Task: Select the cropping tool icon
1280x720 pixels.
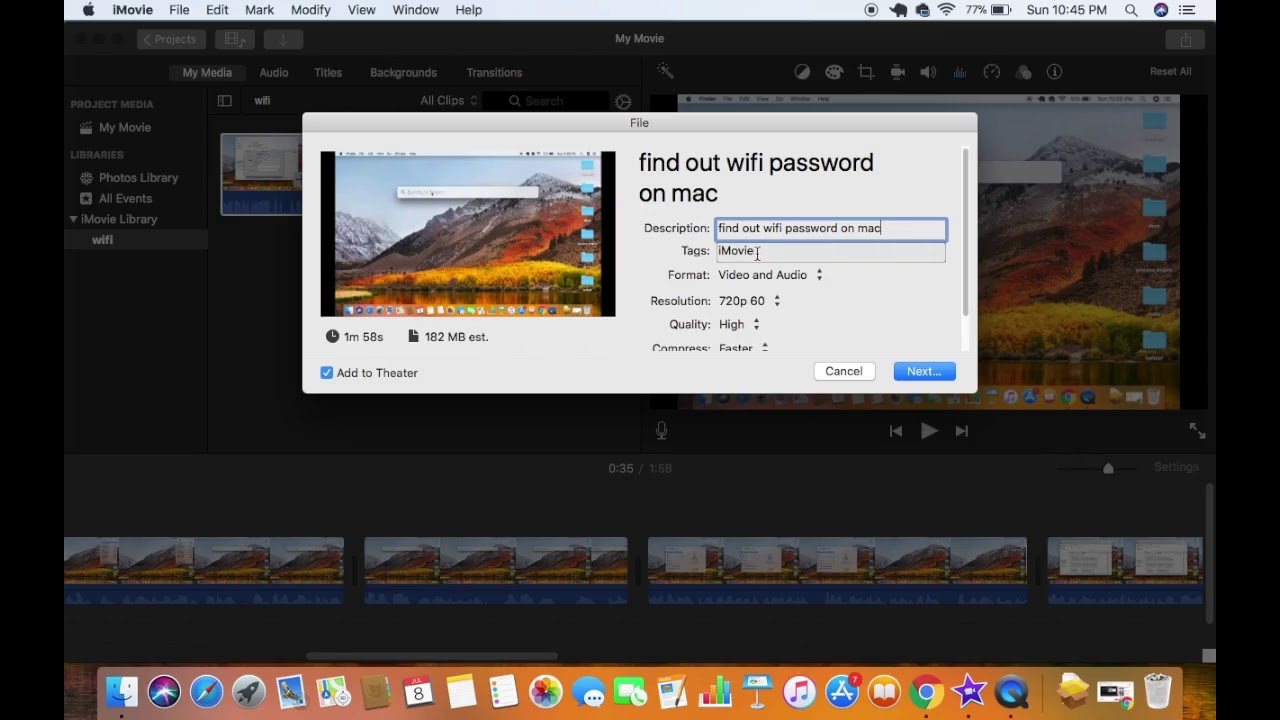Action: click(x=866, y=72)
